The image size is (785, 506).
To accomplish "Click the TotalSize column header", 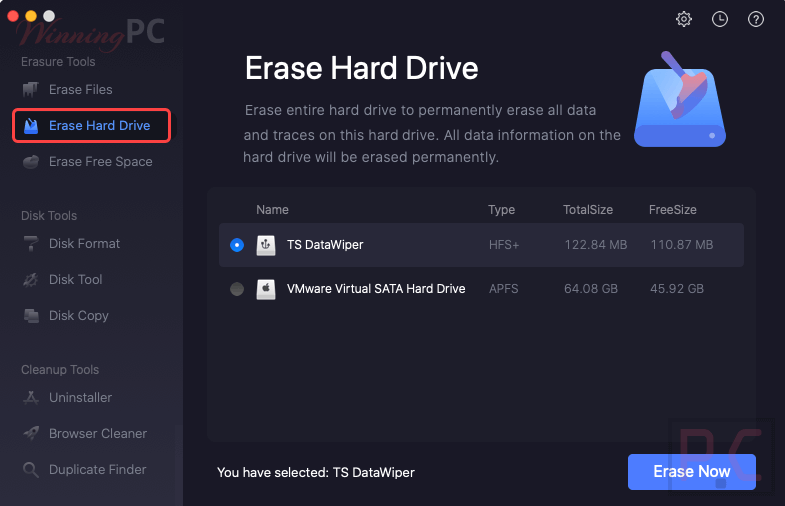I will coord(588,210).
